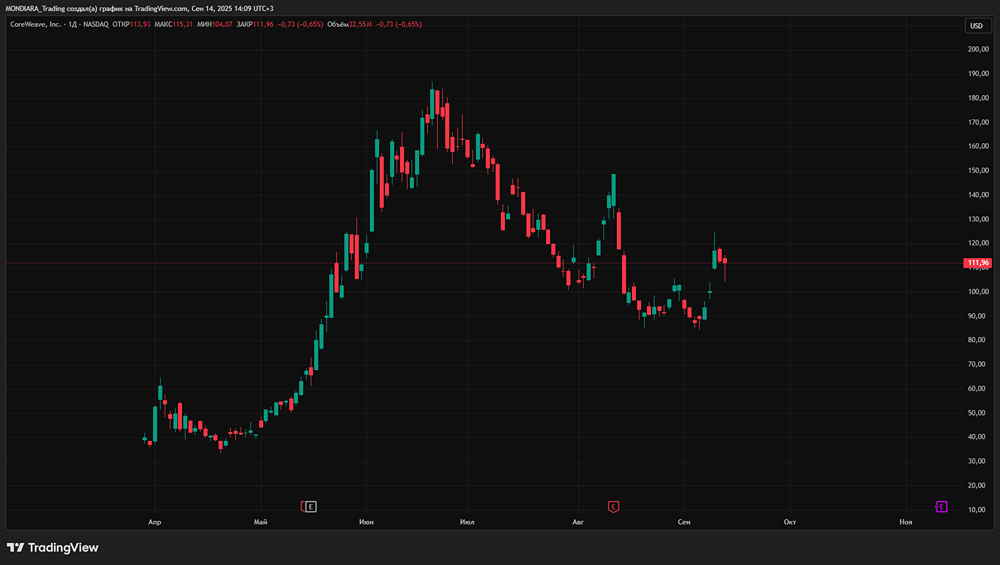Screen dimensions: 1000x565
Task: Click the NASDAQ exchange label
Action: 96,24
